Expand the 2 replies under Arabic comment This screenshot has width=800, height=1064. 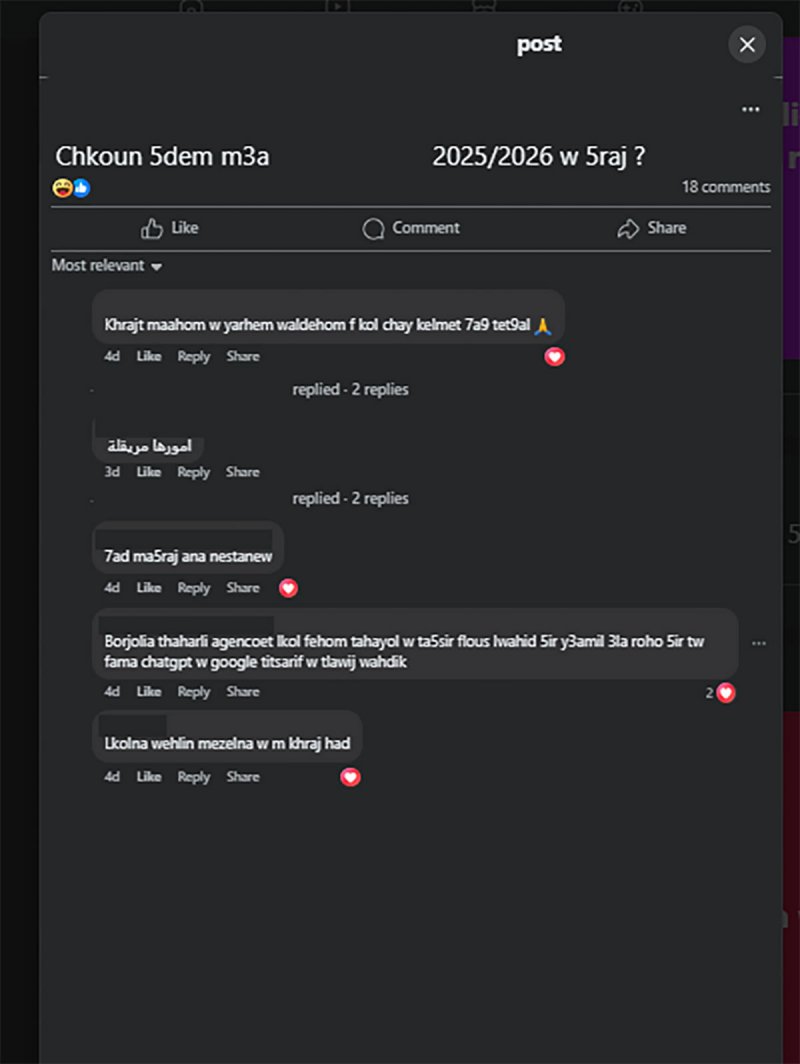[350, 498]
